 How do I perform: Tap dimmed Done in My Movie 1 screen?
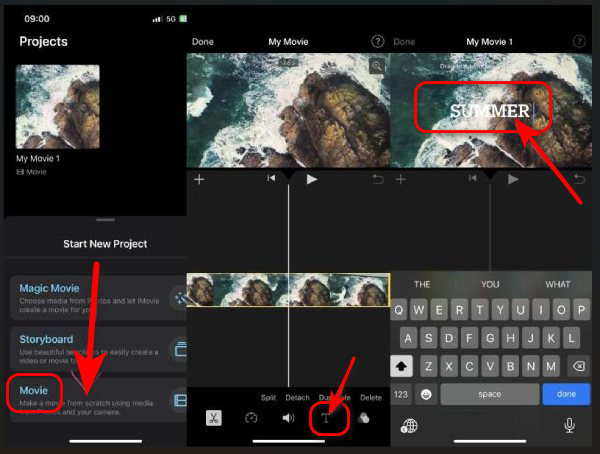click(404, 42)
